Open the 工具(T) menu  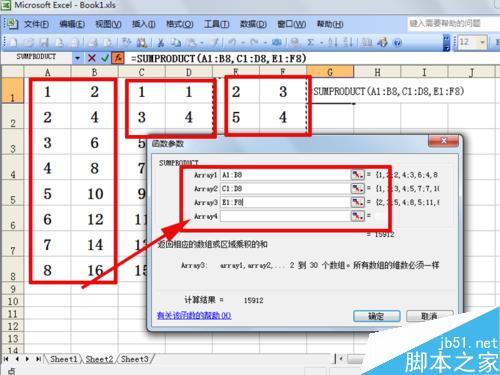point(216,24)
